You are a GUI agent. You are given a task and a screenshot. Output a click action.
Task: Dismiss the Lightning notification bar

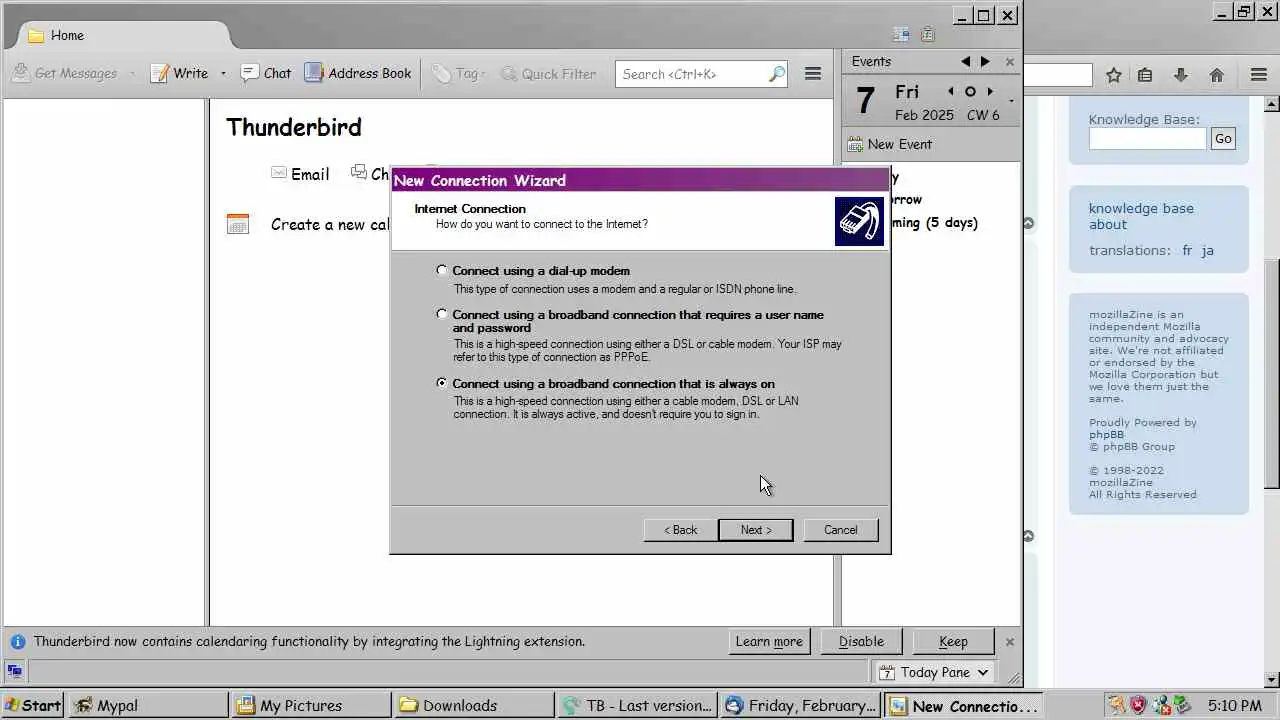click(x=1009, y=641)
